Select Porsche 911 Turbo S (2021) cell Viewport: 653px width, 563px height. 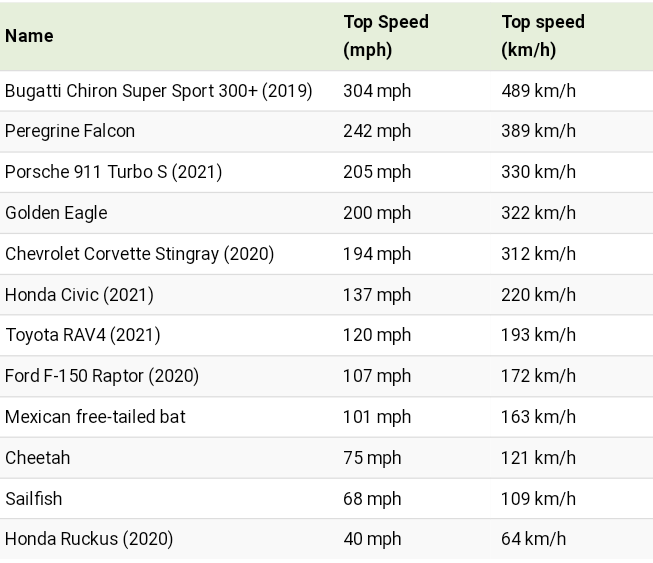[113, 172]
